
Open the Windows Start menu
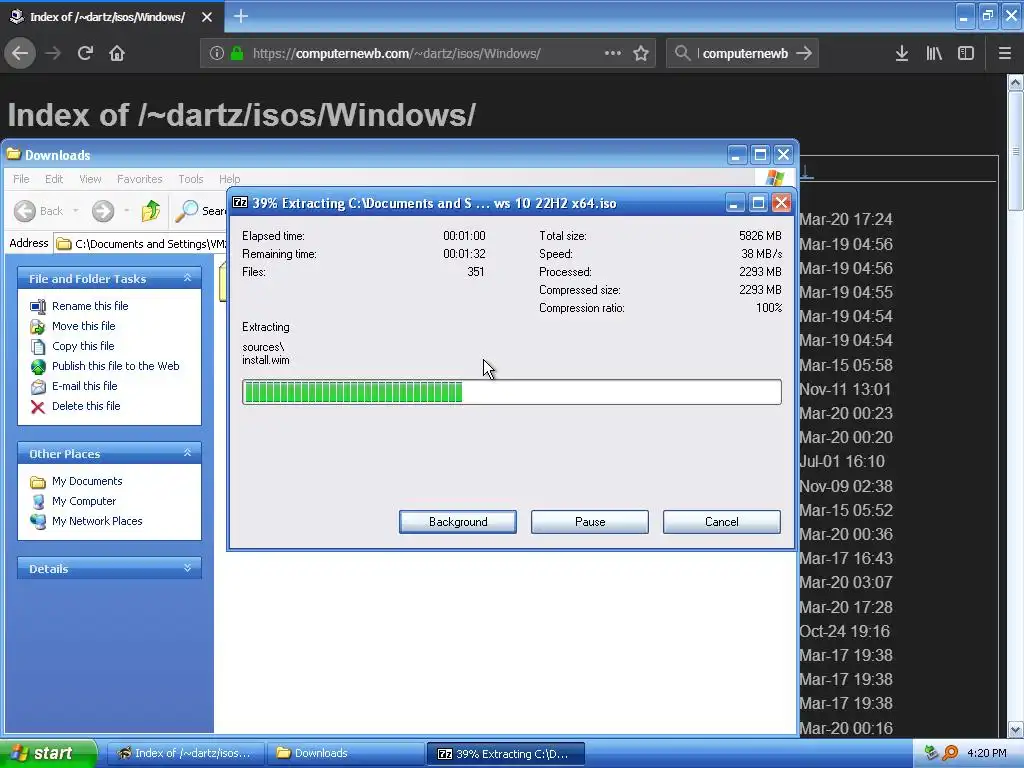pyautogui.click(x=48, y=753)
